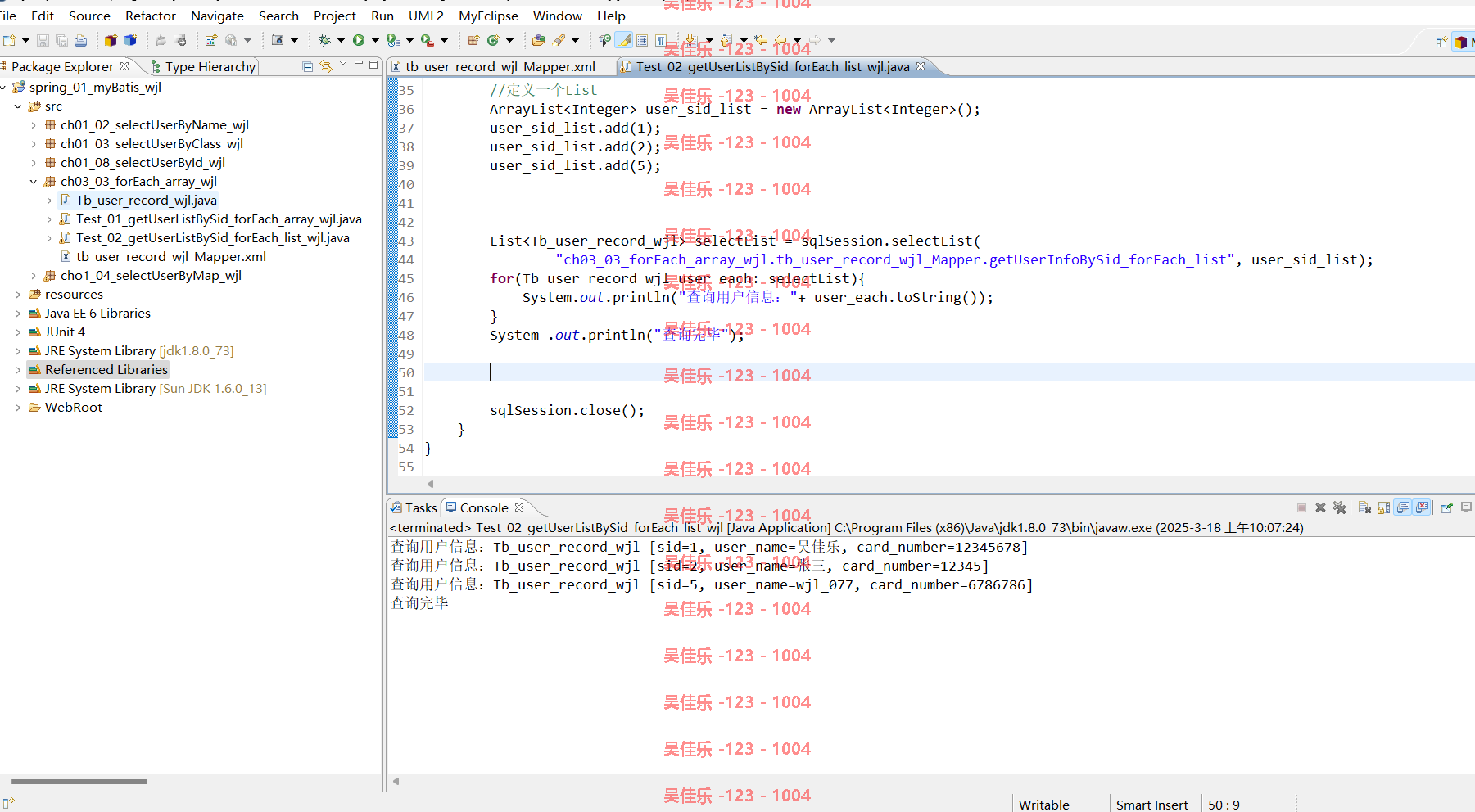Click the capture screenshot camera icon
Viewport: 1475px width, 812px height.
click(x=278, y=40)
